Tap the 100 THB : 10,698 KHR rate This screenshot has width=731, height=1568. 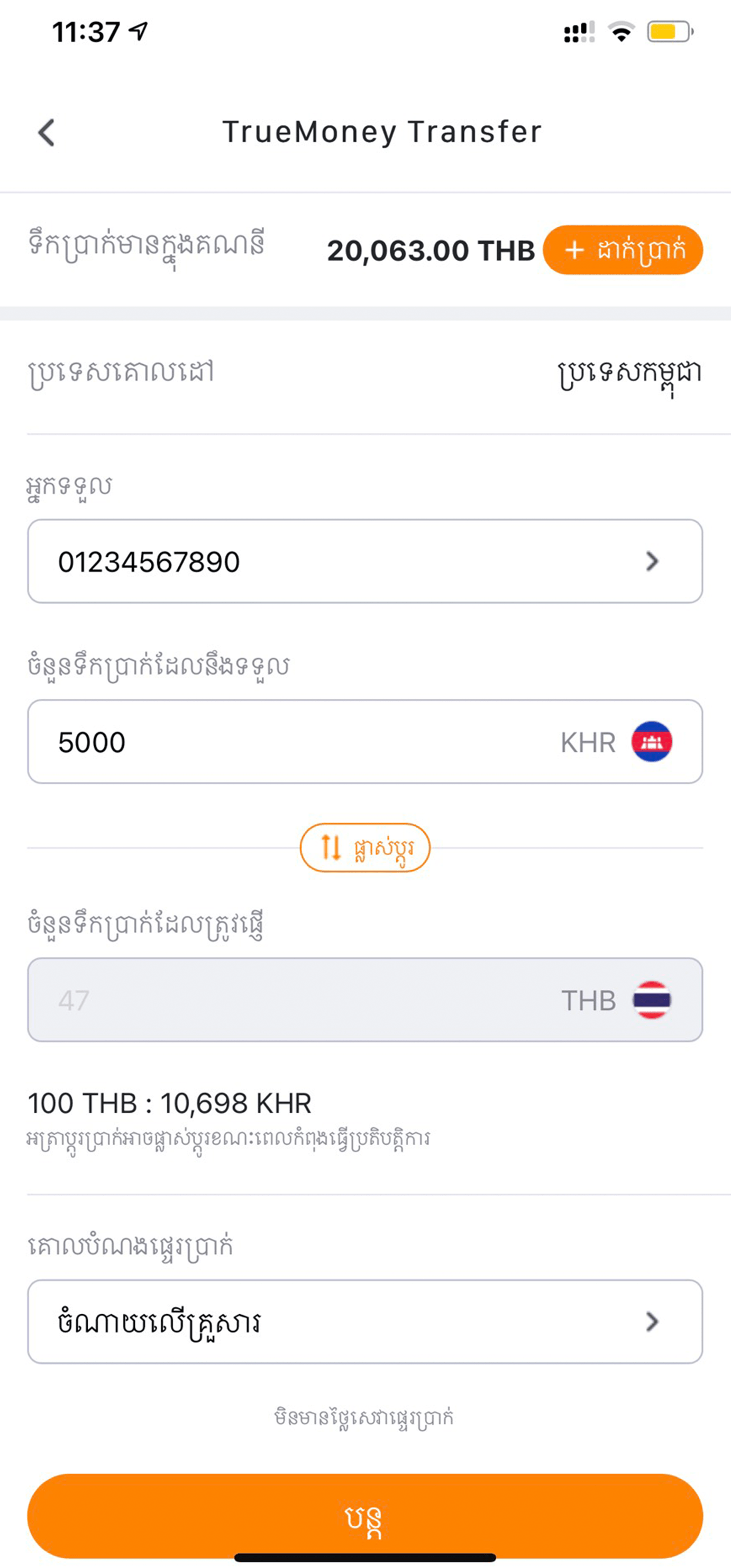[x=170, y=1103]
